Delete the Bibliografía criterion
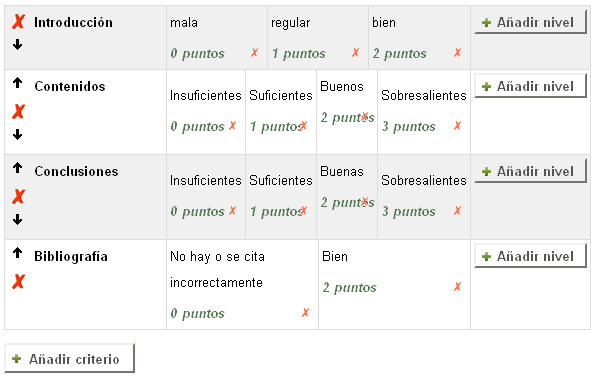Image resolution: width=591 pixels, height=381 pixels. [18, 282]
